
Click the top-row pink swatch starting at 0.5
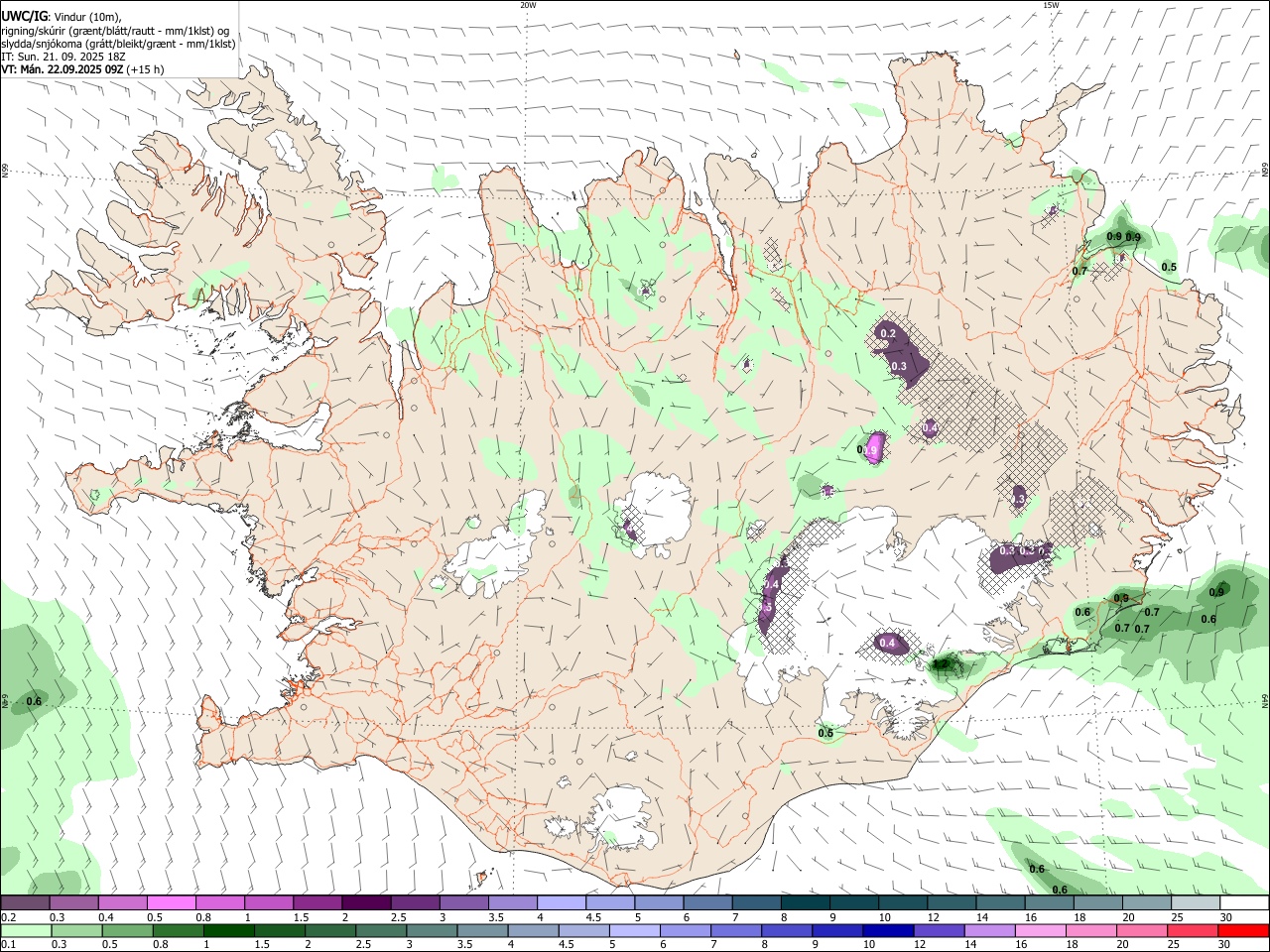(171, 902)
